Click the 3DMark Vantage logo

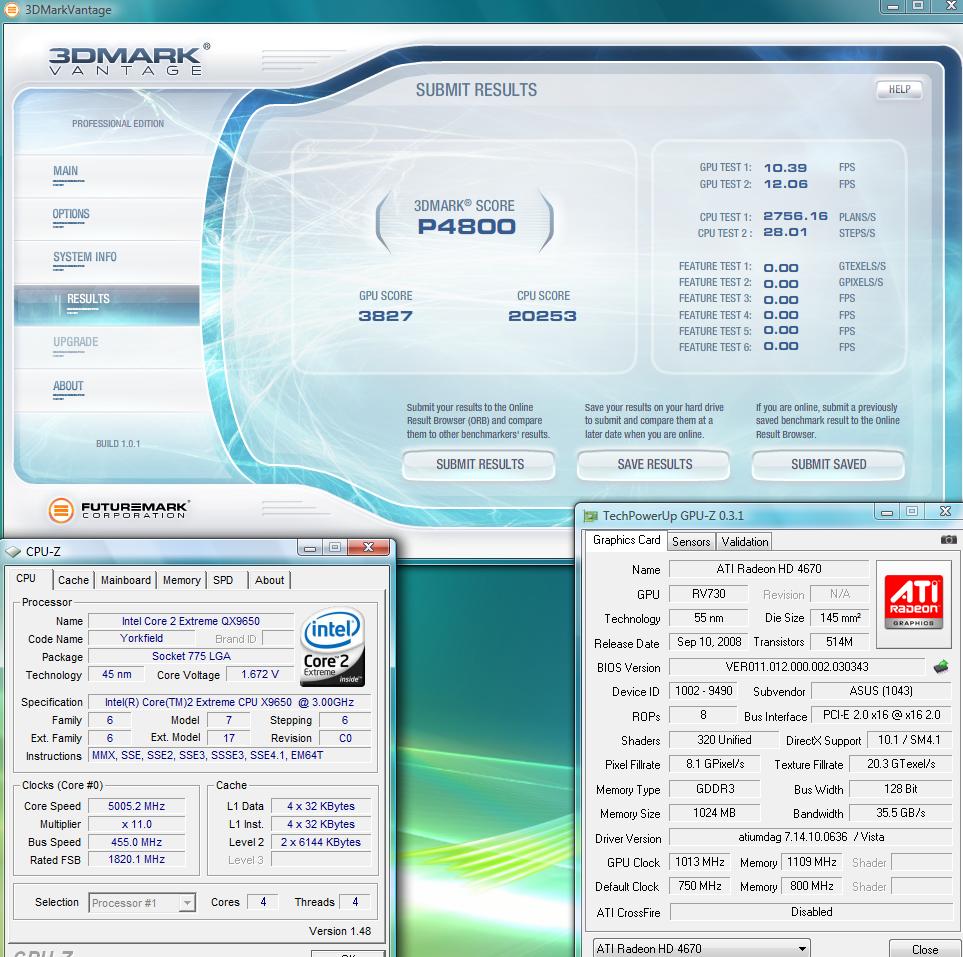pyautogui.click(x=130, y=60)
